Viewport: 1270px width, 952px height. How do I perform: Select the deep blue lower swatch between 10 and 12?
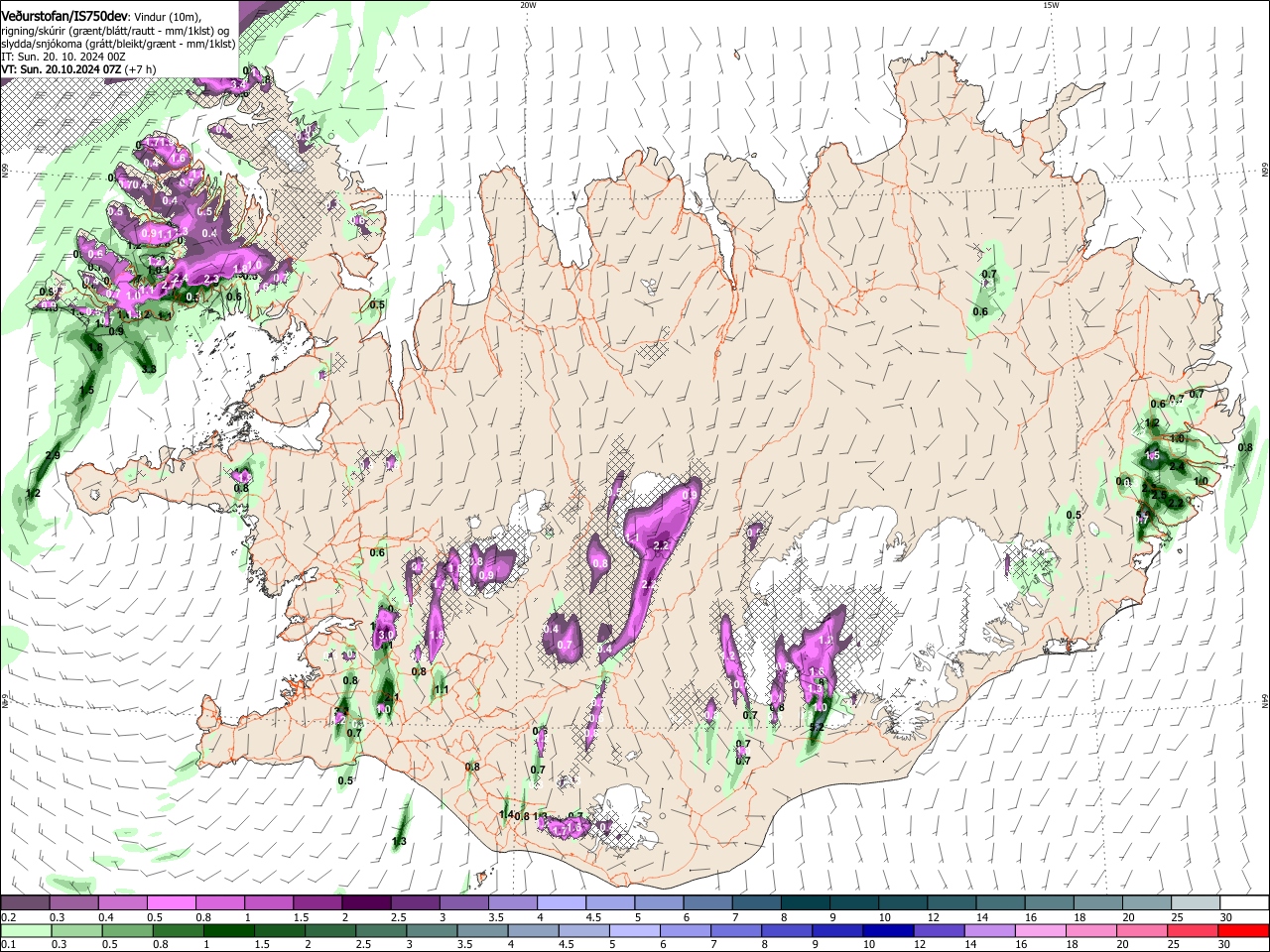point(888,930)
